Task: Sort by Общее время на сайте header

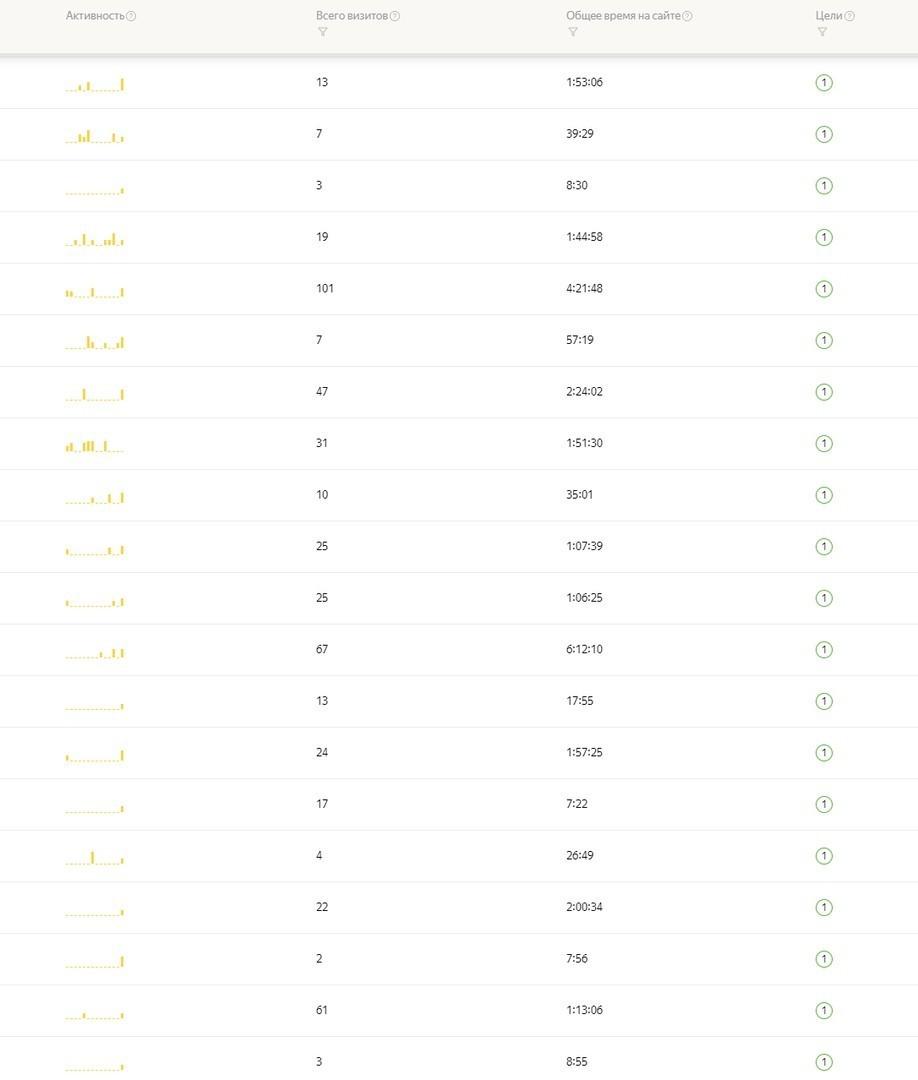Action: pos(623,16)
